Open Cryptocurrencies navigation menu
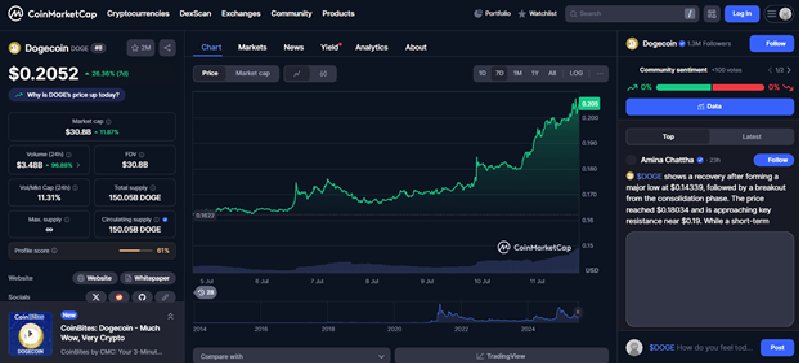The width and height of the screenshot is (799, 363). tap(138, 14)
